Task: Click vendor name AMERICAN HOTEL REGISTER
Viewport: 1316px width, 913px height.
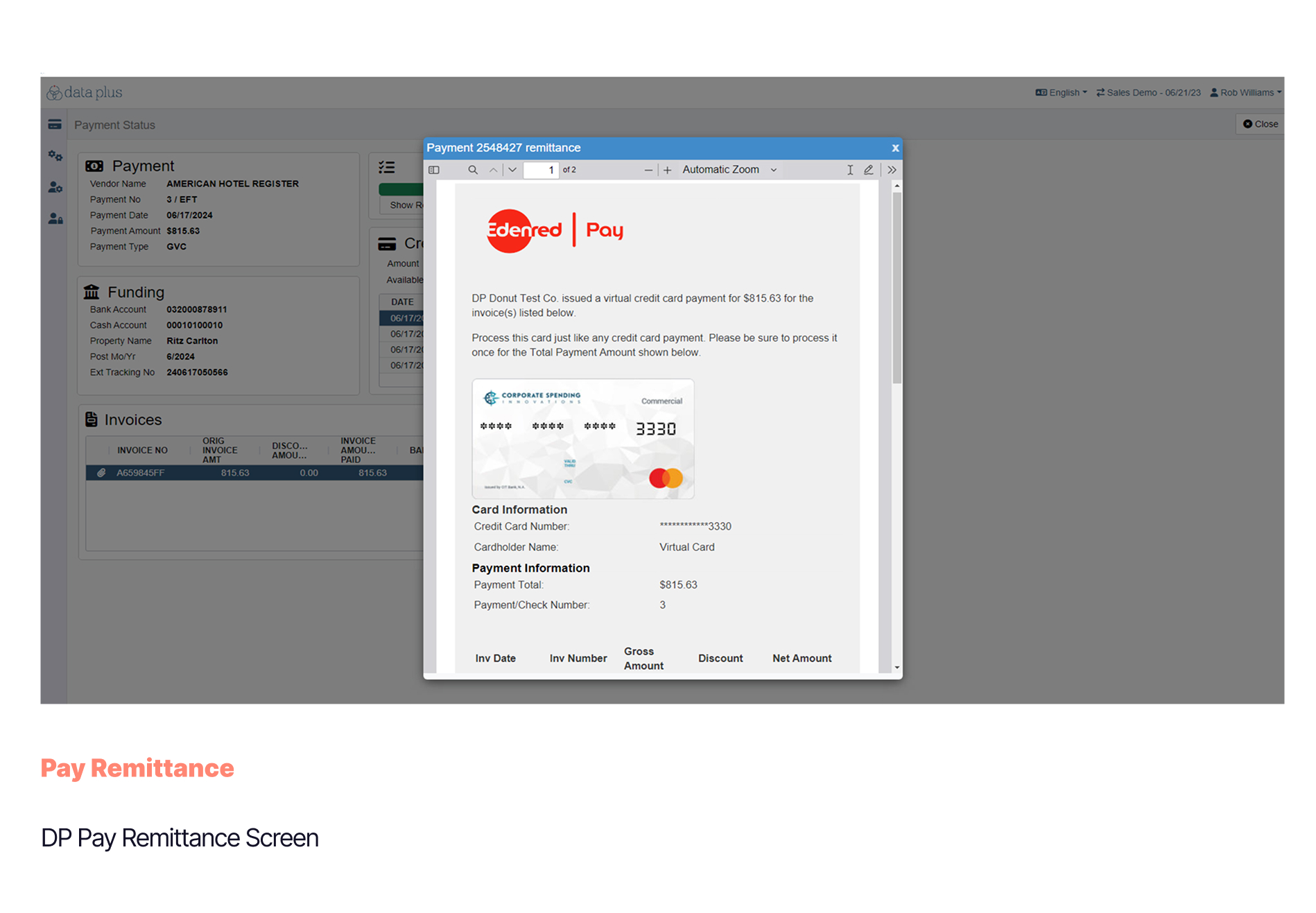Action: coord(233,184)
